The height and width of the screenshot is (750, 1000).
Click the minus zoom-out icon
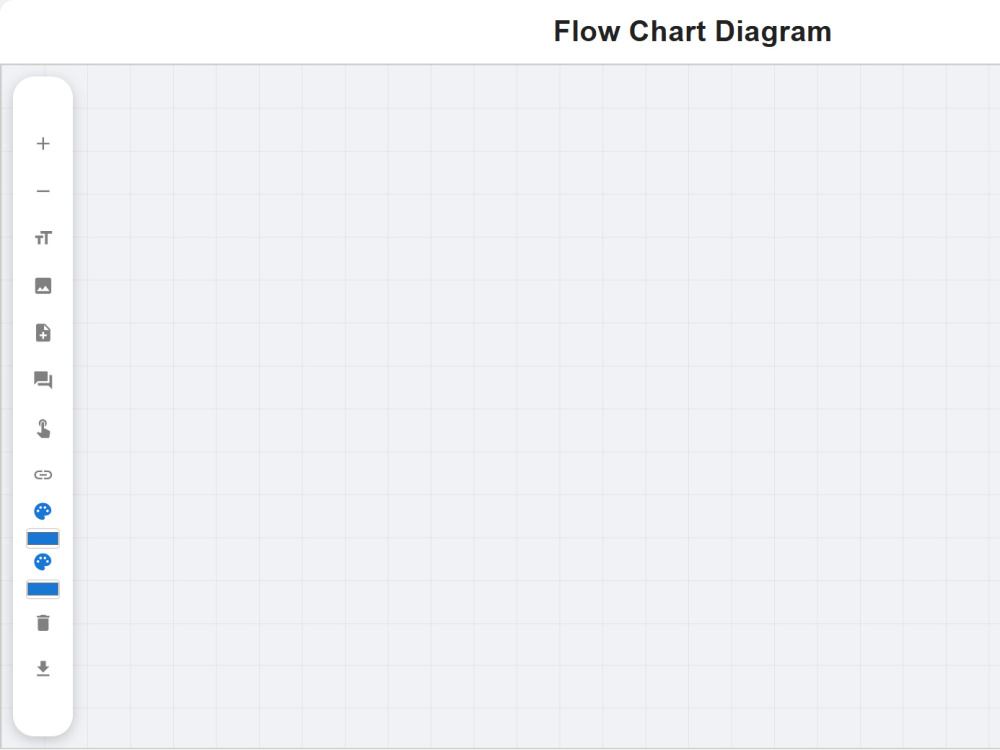(43, 191)
